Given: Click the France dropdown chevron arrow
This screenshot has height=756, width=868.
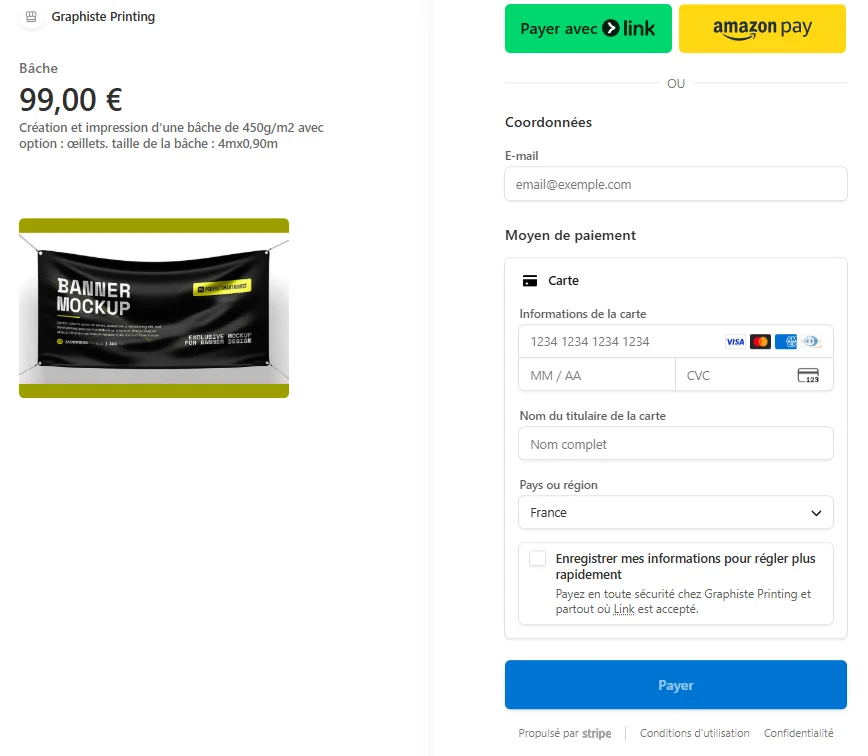Looking at the screenshot, I should coord(816,513).
